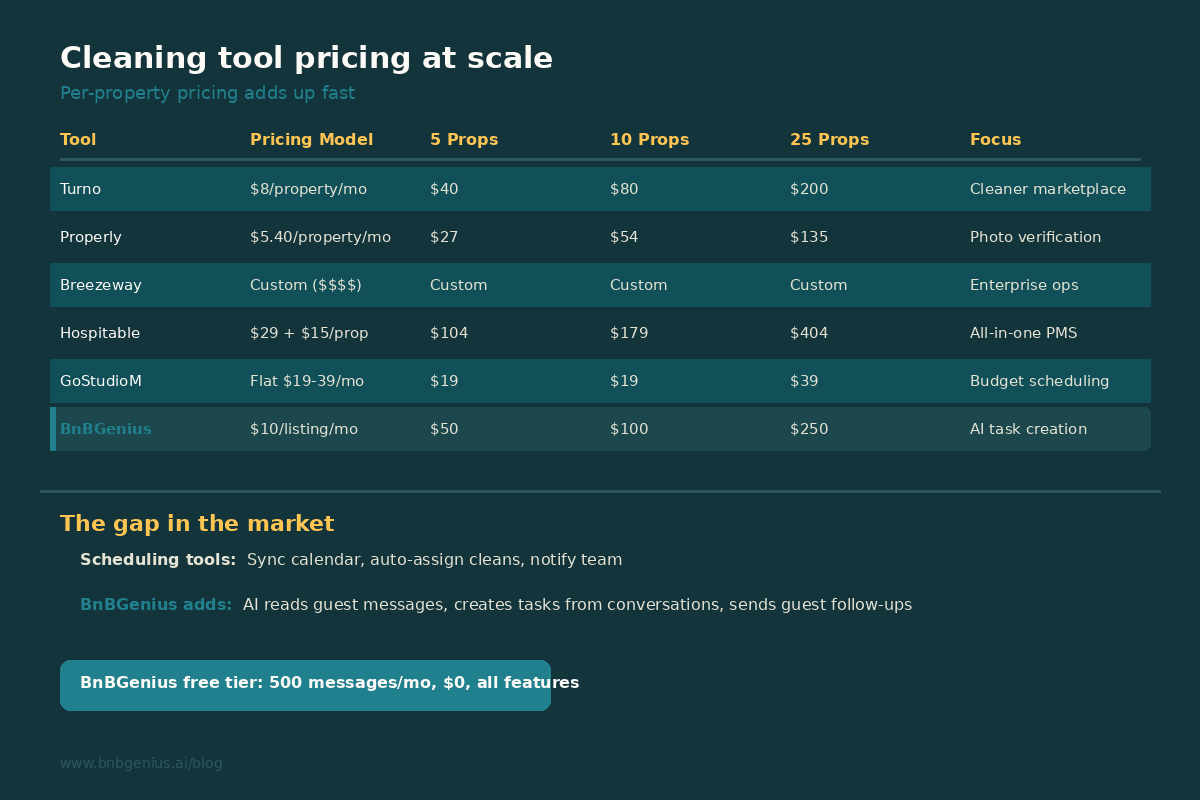Click Turno's $40 five-property price

point(444,189)
